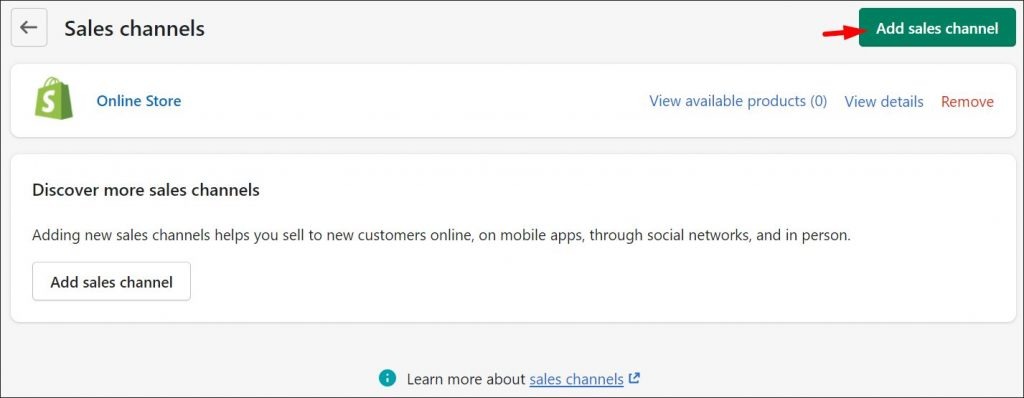Click the Adding new sales channels description text
Viewport: 1024px width, 398px height.
click(441, 235)
